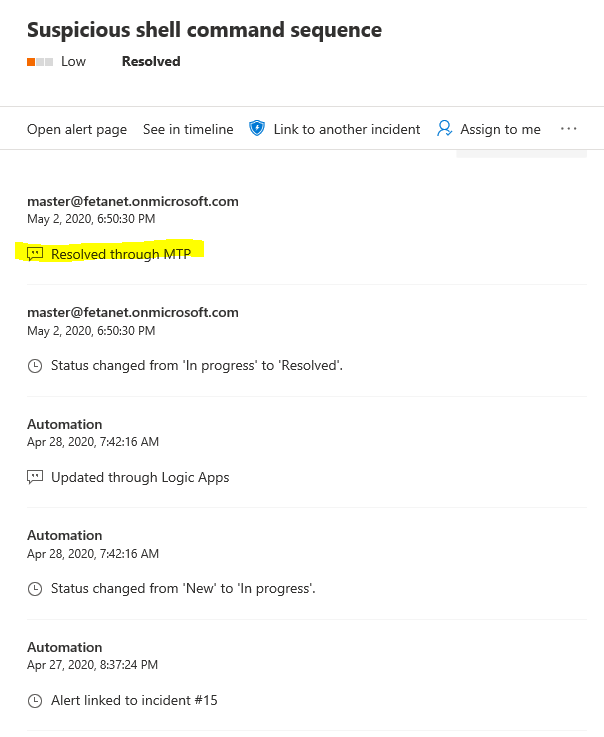The image size is (604, 737).
Task: Select Alert linked to incident #15 entry
Action: coord(134,700)
